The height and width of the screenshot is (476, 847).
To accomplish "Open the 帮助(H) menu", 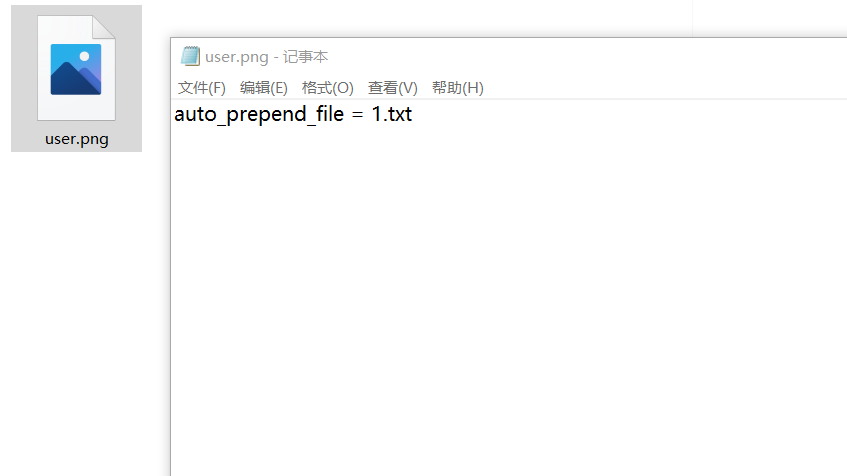I will point(458,88).
